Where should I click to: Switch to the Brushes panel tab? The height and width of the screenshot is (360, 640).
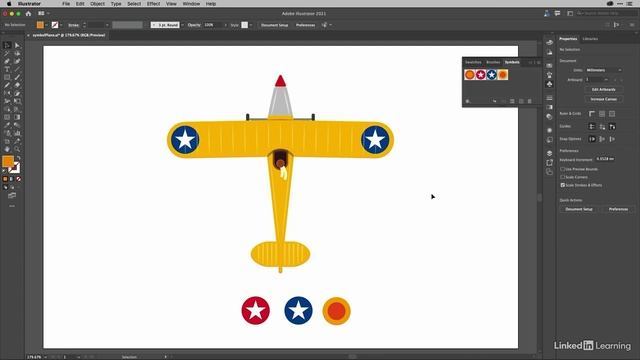(493, 62)
